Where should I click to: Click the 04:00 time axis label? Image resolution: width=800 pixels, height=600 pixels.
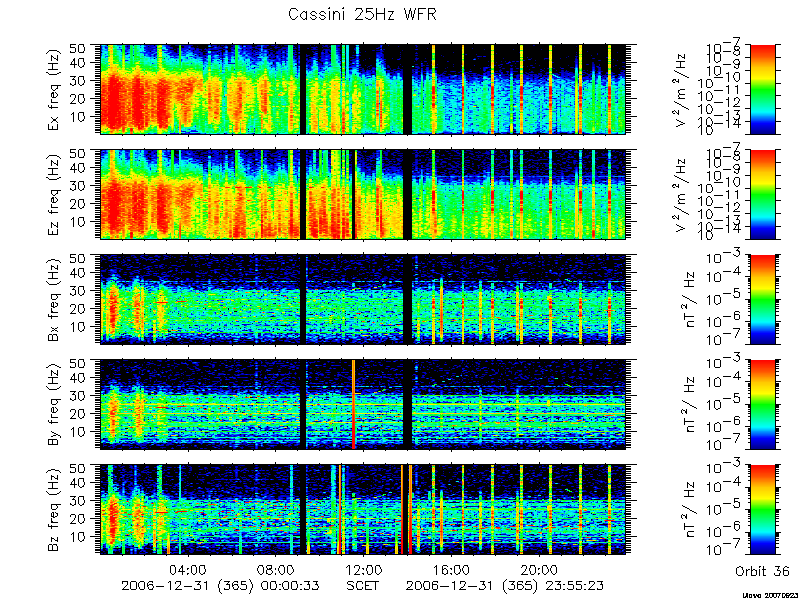click(x=188, y=569)
